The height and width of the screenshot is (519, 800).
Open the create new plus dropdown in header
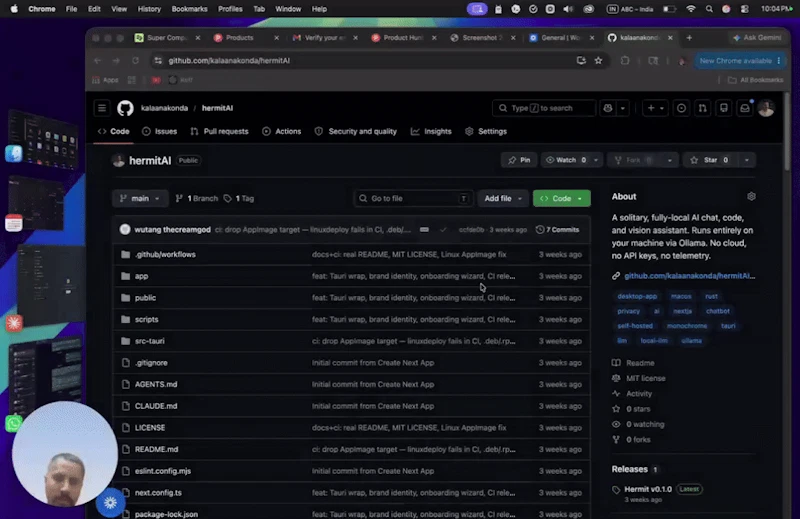point(655,108)
